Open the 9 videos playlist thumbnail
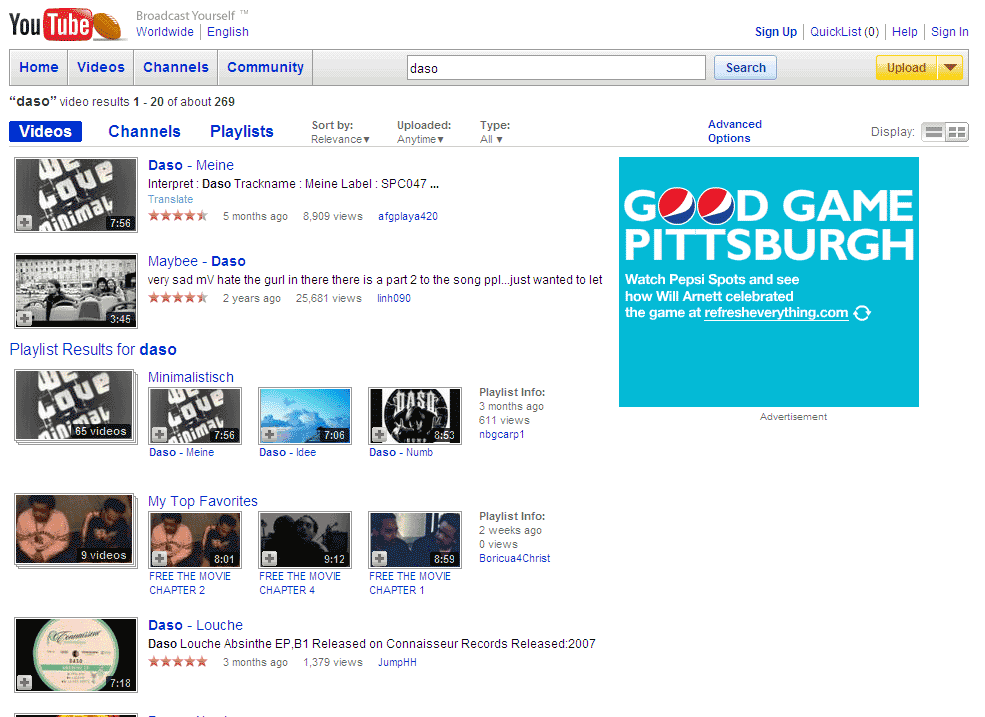This screenshot has height=717, width=985. [x=75, y=530]
